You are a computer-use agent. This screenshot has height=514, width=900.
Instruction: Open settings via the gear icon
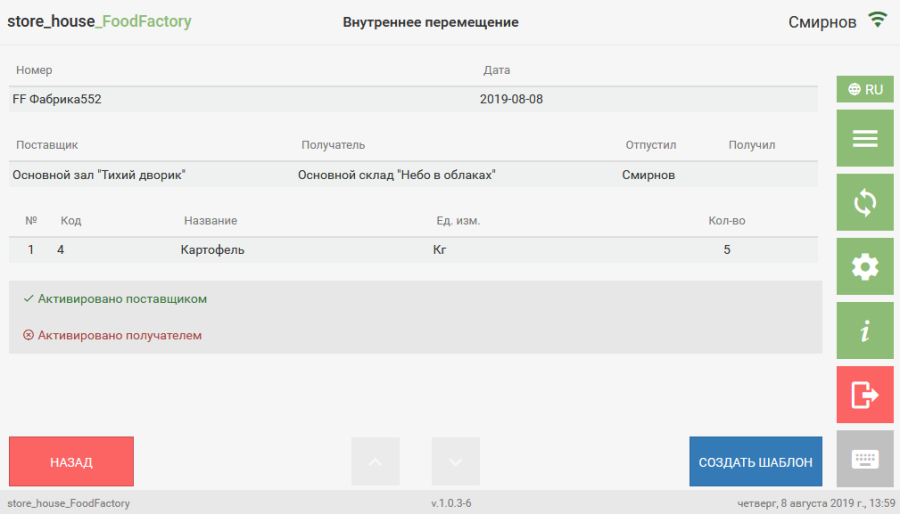click(864, 266)
